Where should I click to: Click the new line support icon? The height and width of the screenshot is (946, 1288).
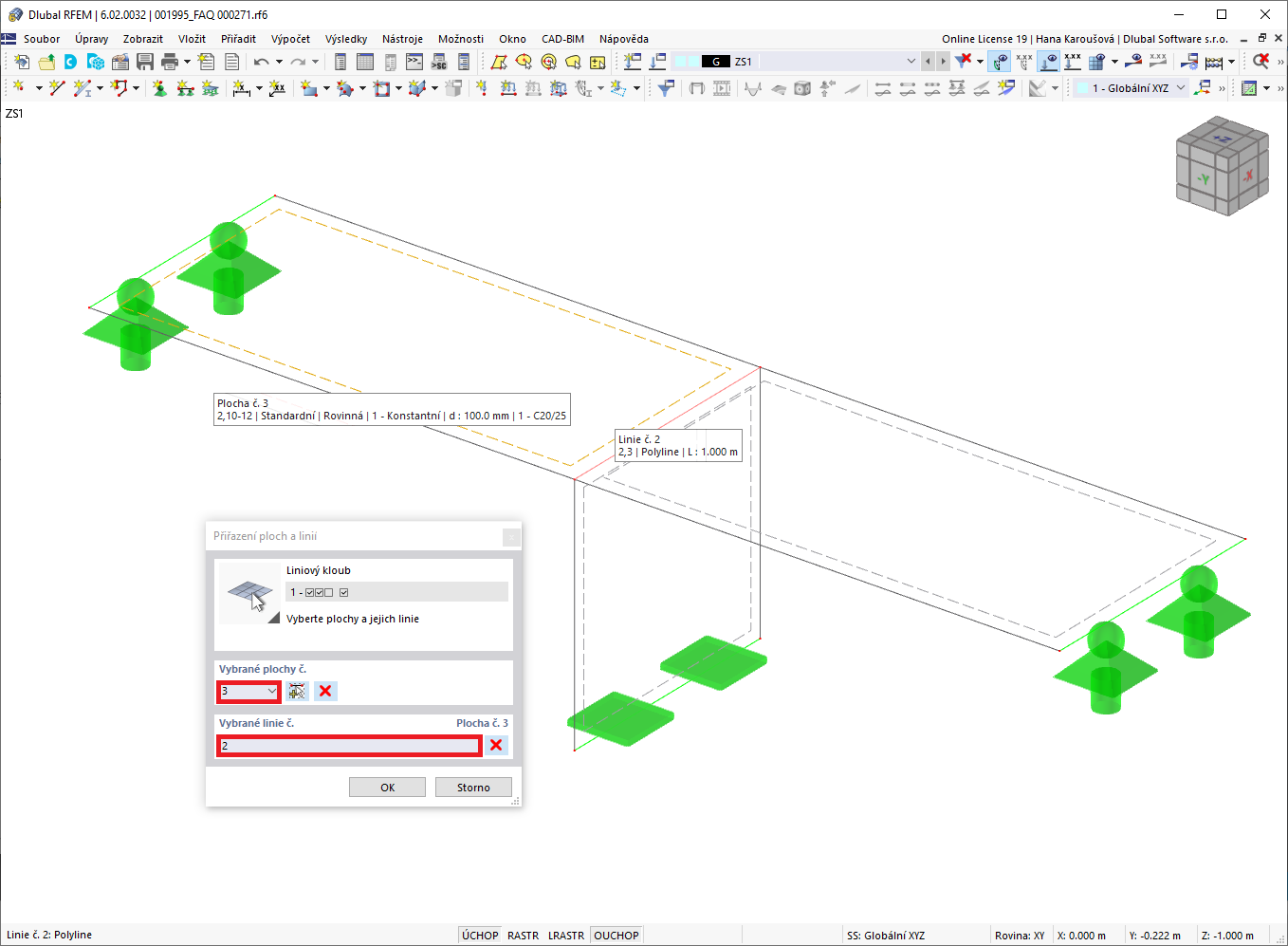[185, 88]
